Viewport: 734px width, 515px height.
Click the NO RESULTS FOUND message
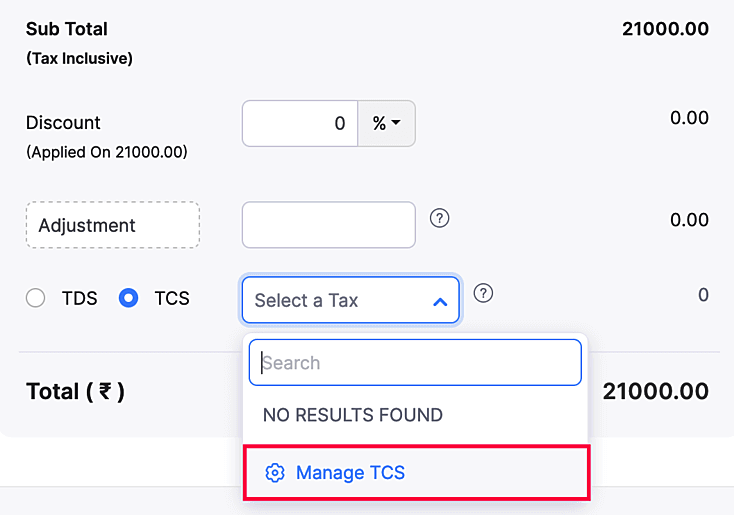352,415
